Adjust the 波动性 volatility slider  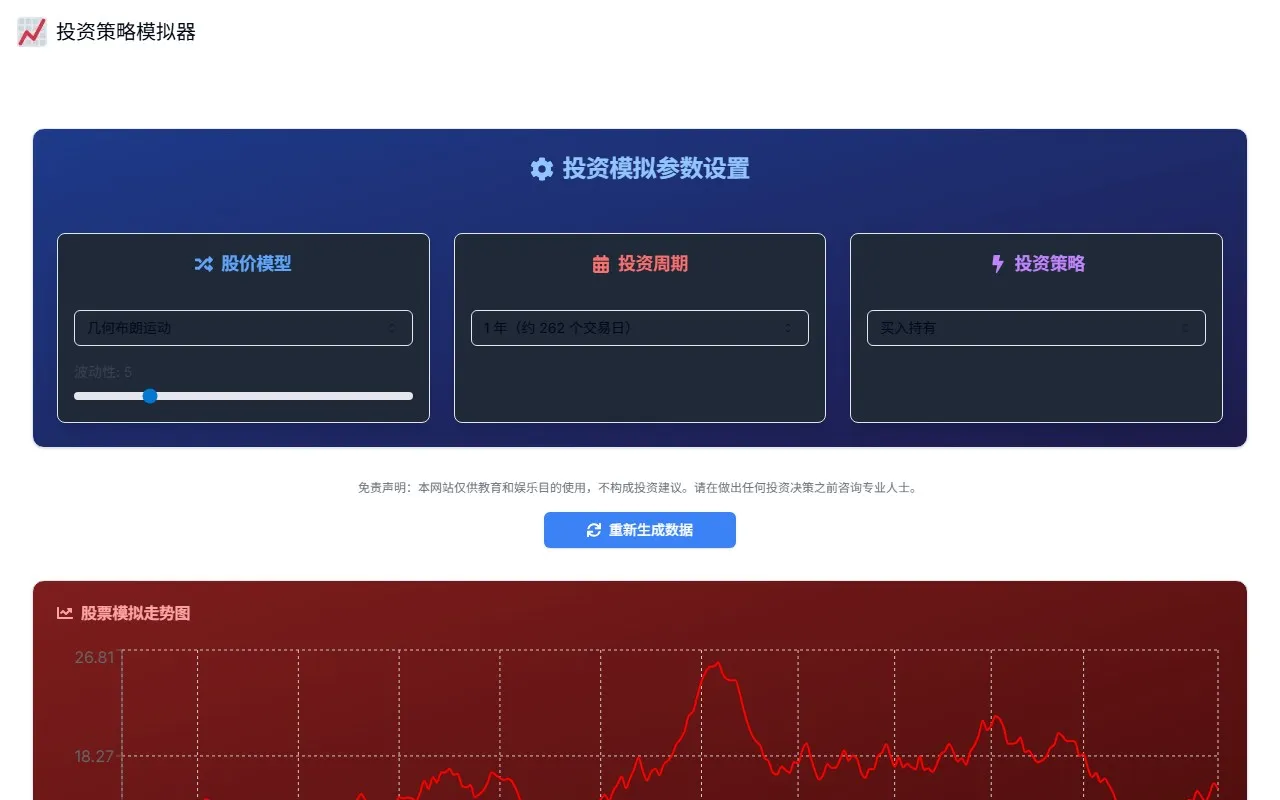(x=242, y=396)
